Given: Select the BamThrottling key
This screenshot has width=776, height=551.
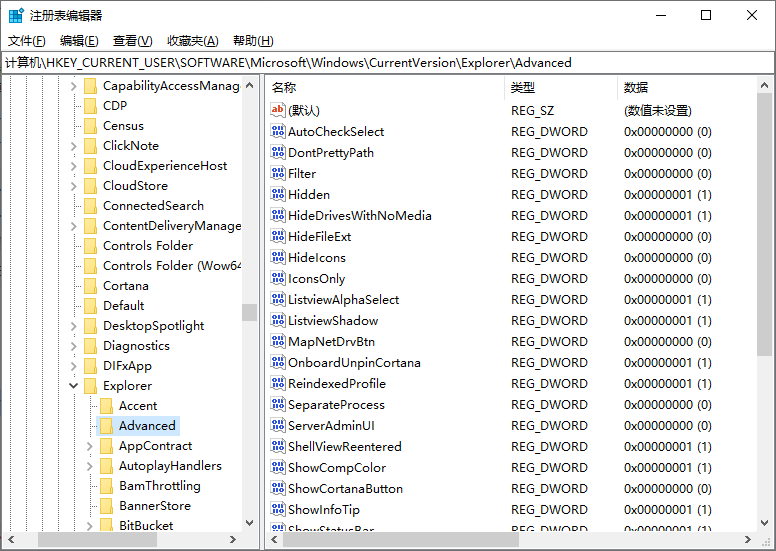Looking at the screenshot, I should 160,486.
